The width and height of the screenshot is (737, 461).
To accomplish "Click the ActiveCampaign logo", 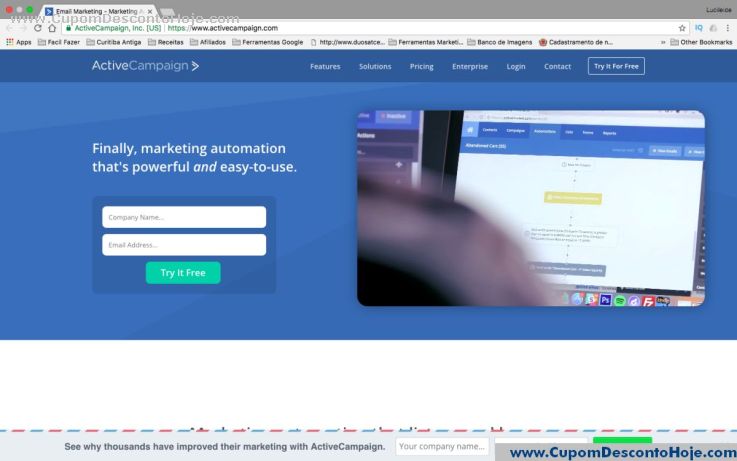I will pos(145,66).
